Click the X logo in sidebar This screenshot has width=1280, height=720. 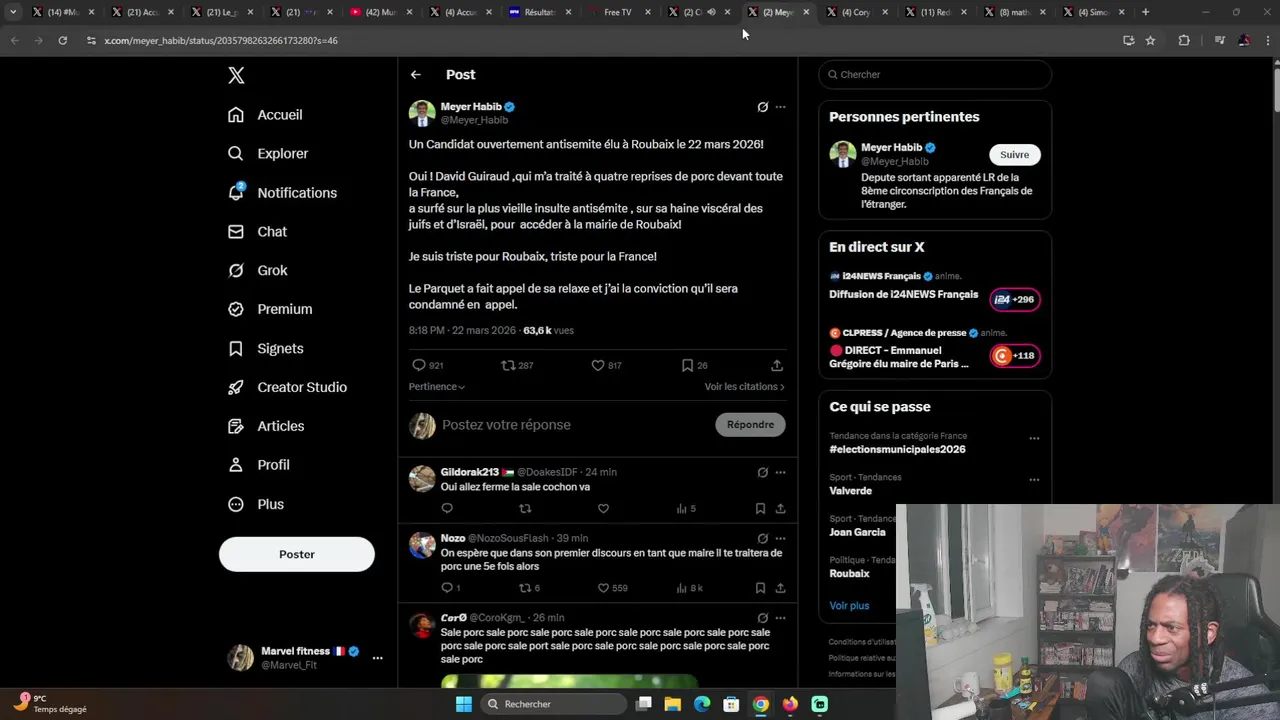(236, 75)
